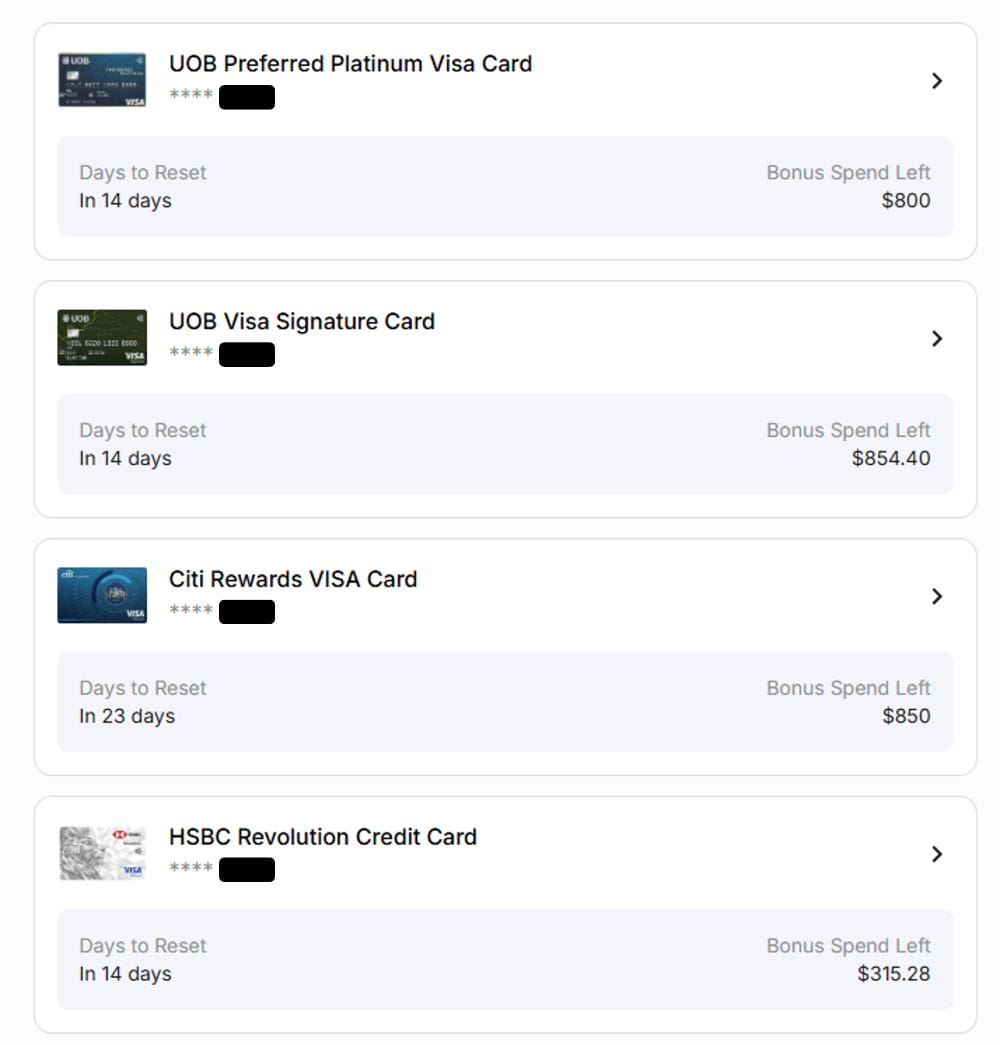1000x1045 pixels.
Task: Click the $315.28 bonus spend left amount
Action: tap(894, 974)
